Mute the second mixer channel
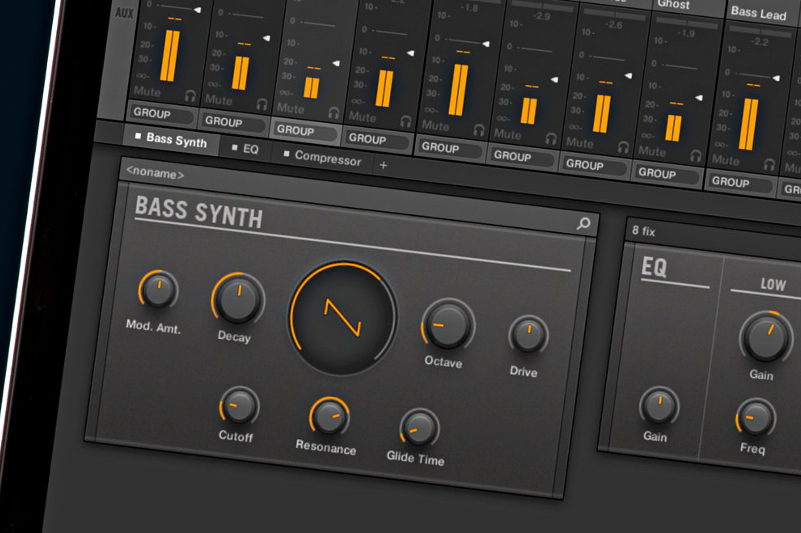The width and height of the screenshot is (801, 533). point(219,100)
